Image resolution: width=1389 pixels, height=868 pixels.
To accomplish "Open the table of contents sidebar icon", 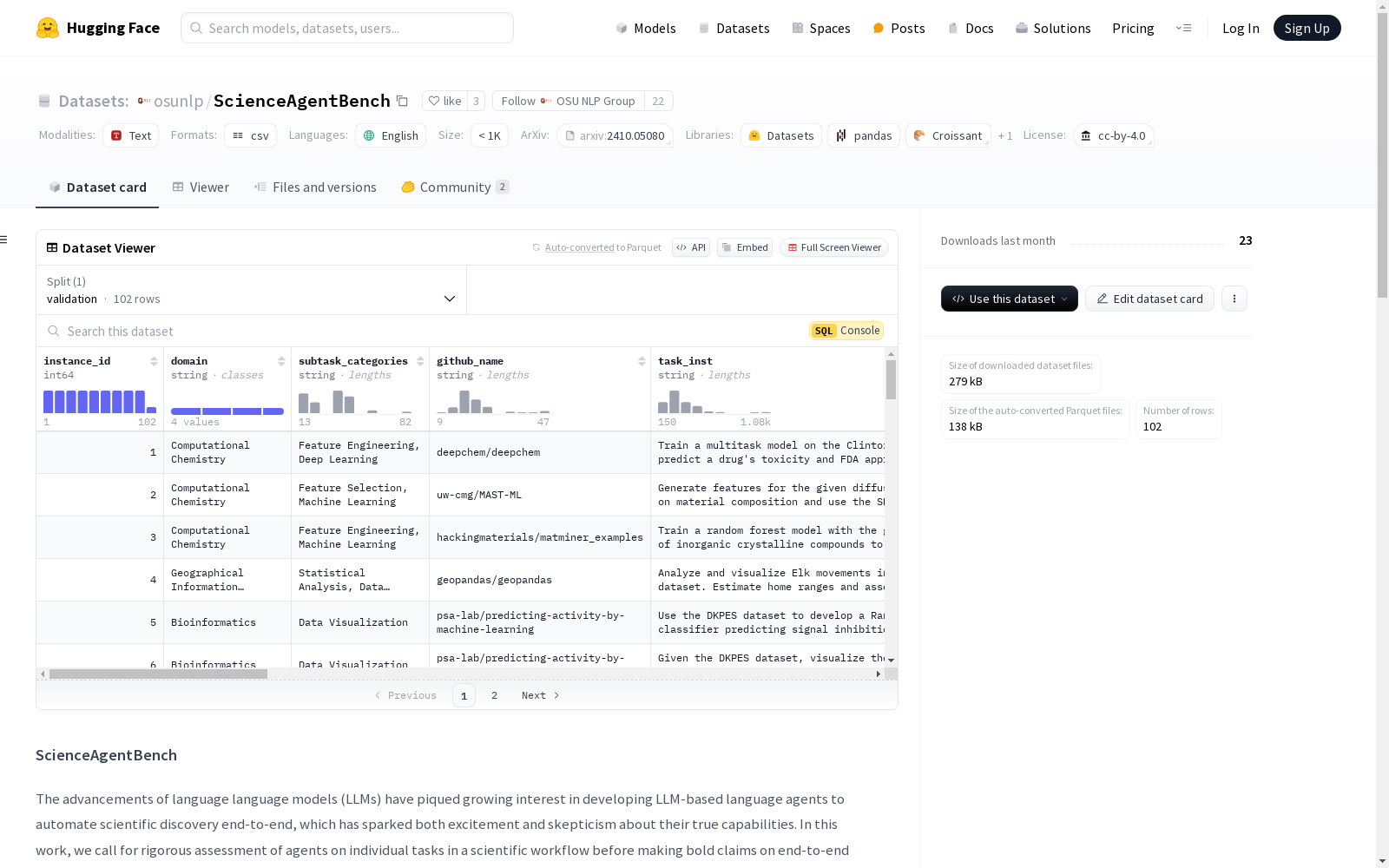I will tap(4, 240).
